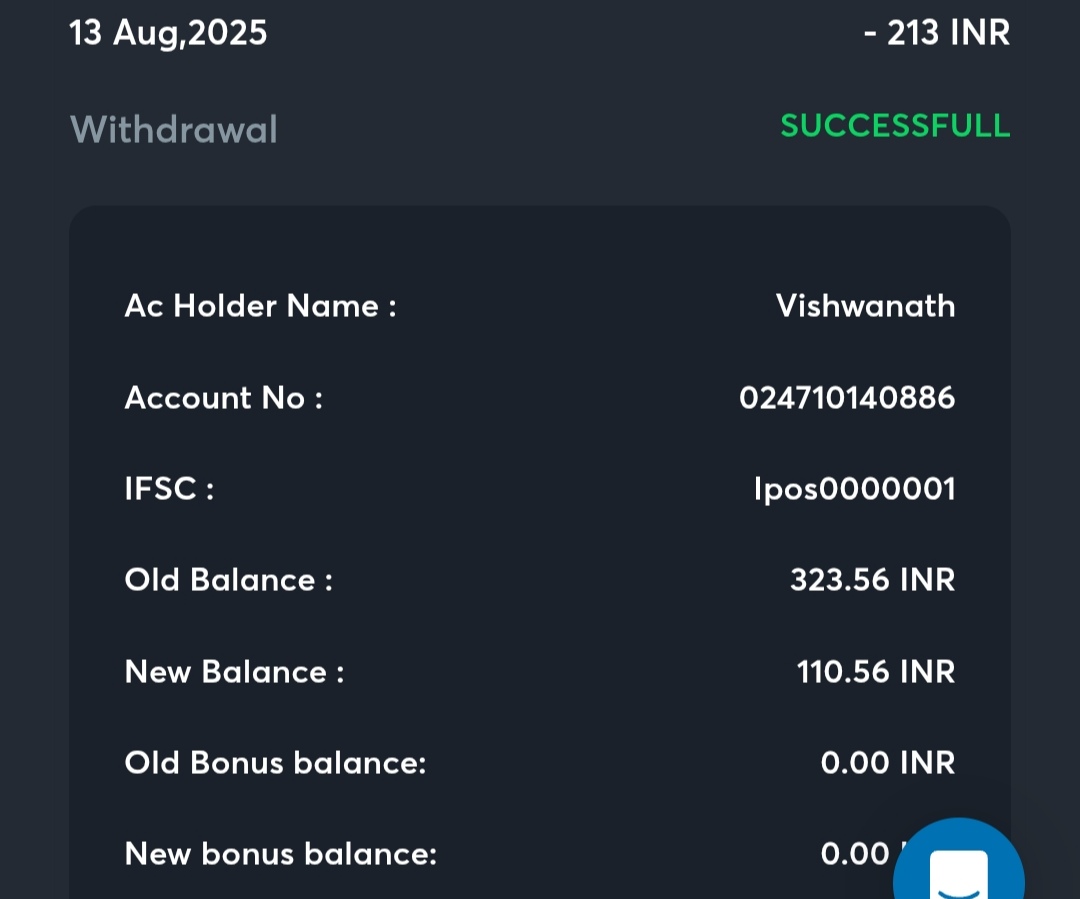This screenshot has width=1080, height=899.
Task: Click the 323.56 INR old balance
Action: 872,581
